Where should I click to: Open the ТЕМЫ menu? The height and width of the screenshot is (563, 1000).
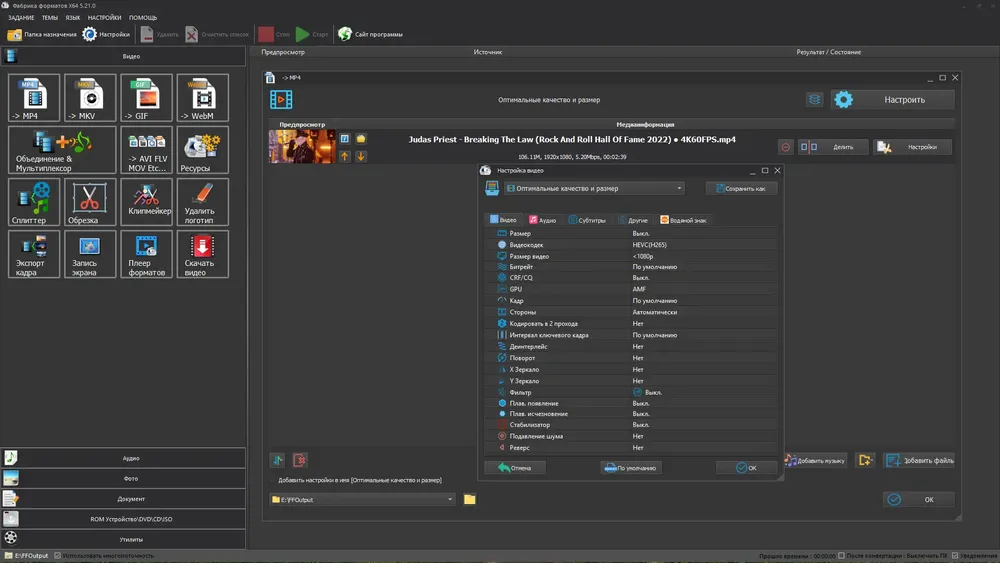[x=49, y=17]
